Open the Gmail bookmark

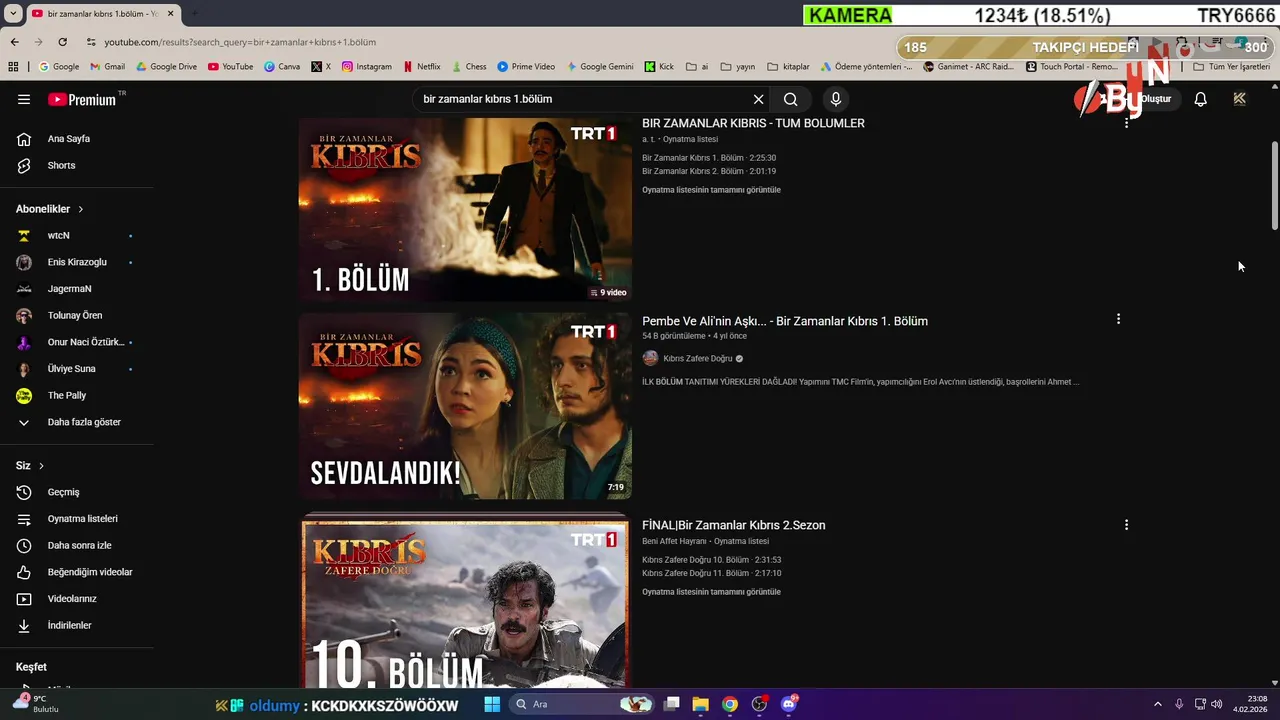click(x=108, y=67)
